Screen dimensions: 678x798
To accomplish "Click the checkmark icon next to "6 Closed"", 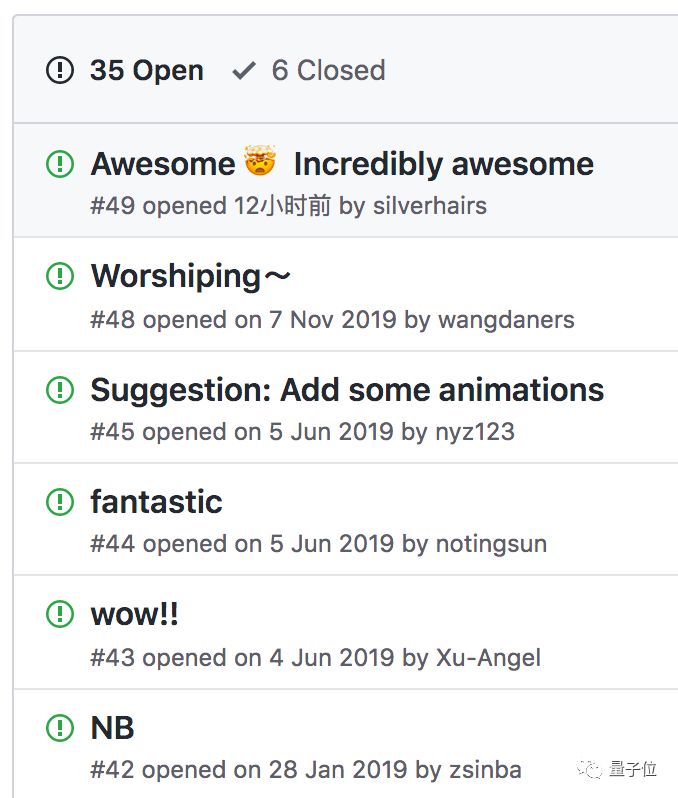I will pyautogui.click(x=243, y=70).
